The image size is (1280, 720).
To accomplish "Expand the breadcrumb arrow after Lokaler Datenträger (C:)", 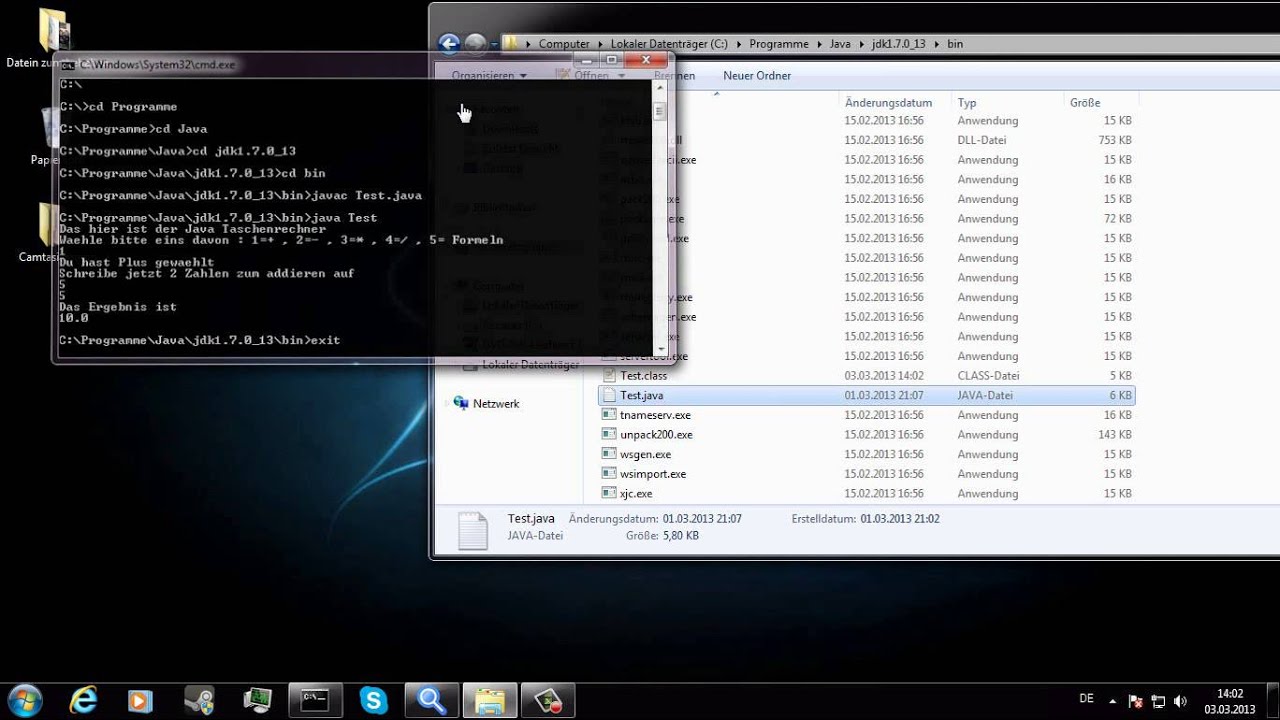I will pyautogui.click(x=737, y=44).
